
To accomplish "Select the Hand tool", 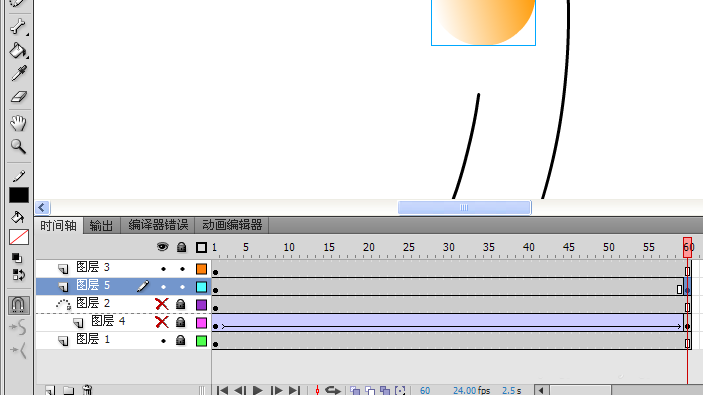I will click(18, 123).
